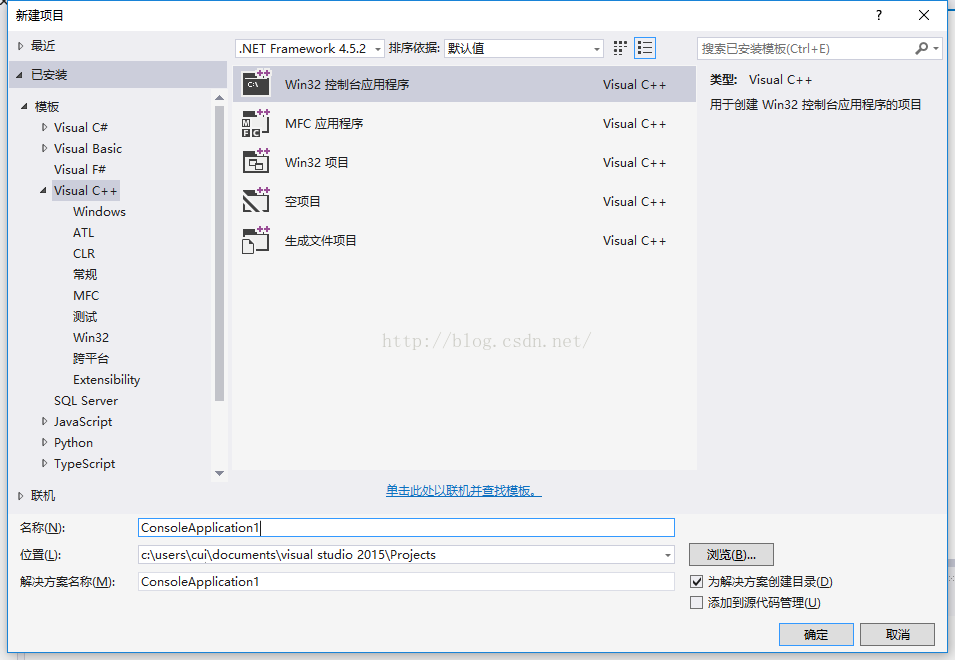Screen dimensions: 955x660
Task: Select ATL under Visual C++
Action: coord(83,233)
